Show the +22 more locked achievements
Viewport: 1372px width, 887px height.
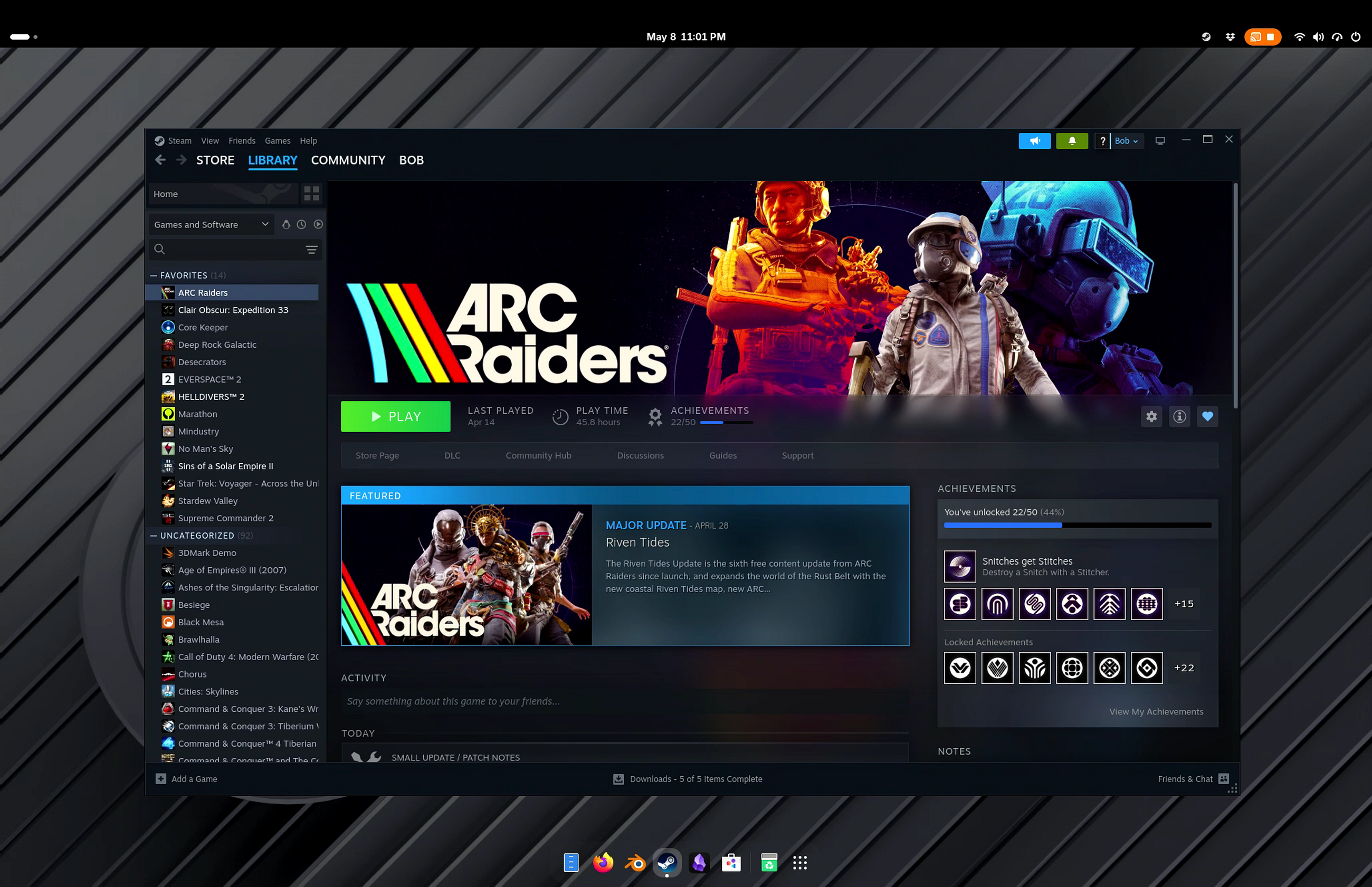click(x=1184, y=667)
